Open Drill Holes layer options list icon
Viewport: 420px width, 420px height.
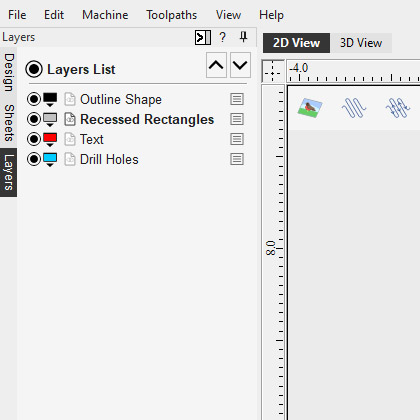237,159
